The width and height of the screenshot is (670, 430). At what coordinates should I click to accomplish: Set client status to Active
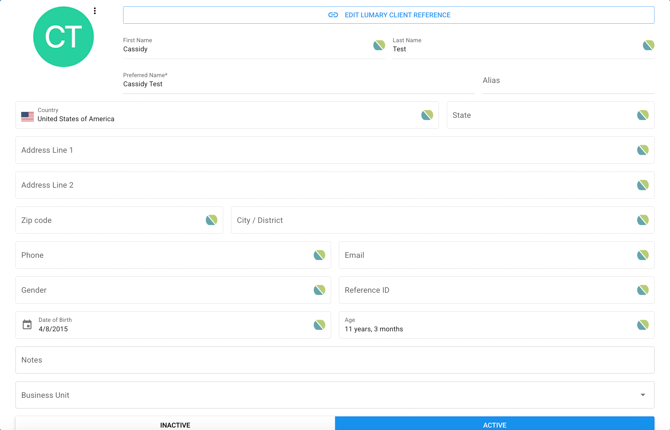pos(495,423)
